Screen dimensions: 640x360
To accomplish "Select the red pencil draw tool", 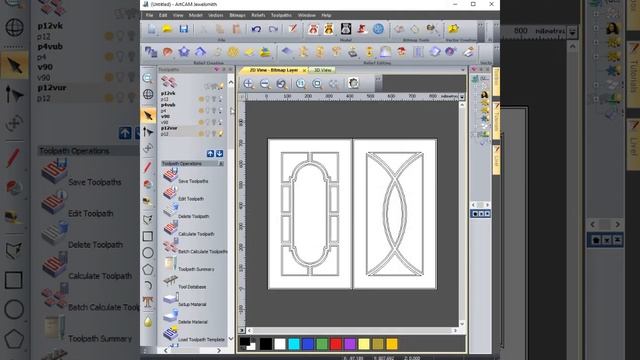I will click(x=148, y=167).
